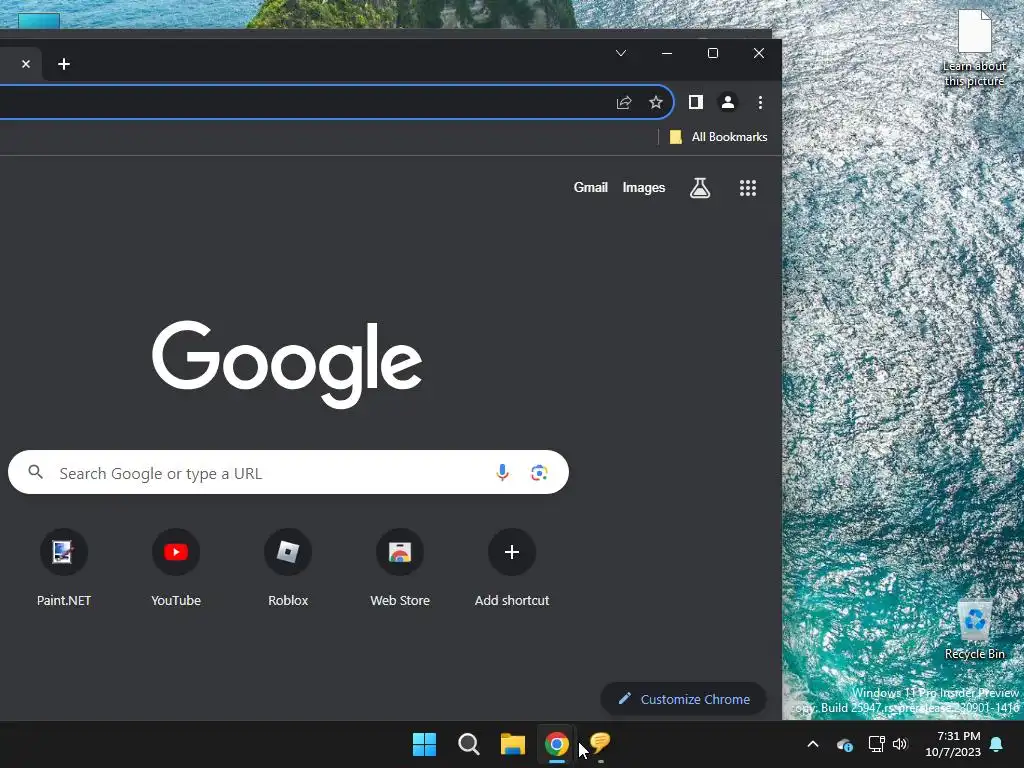Click the Google logo

point(287,364)
